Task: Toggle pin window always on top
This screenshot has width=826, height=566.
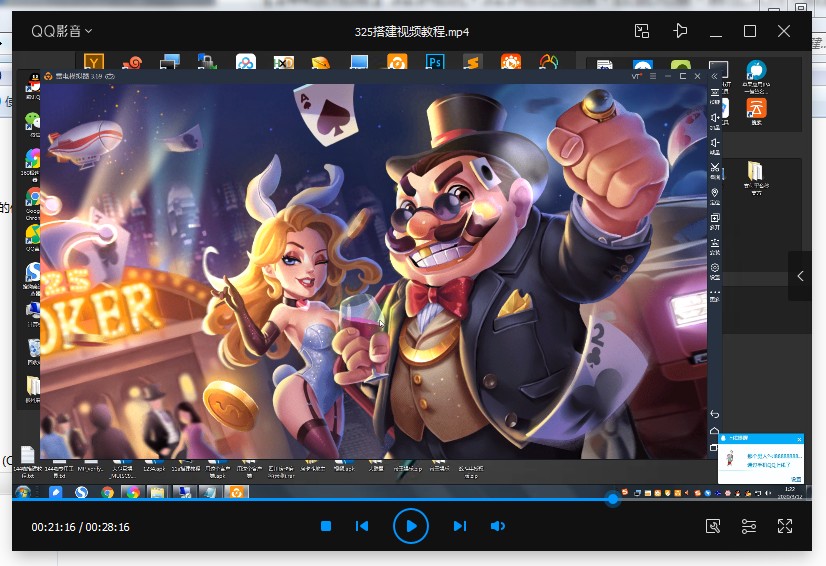Action: (681, 31)
